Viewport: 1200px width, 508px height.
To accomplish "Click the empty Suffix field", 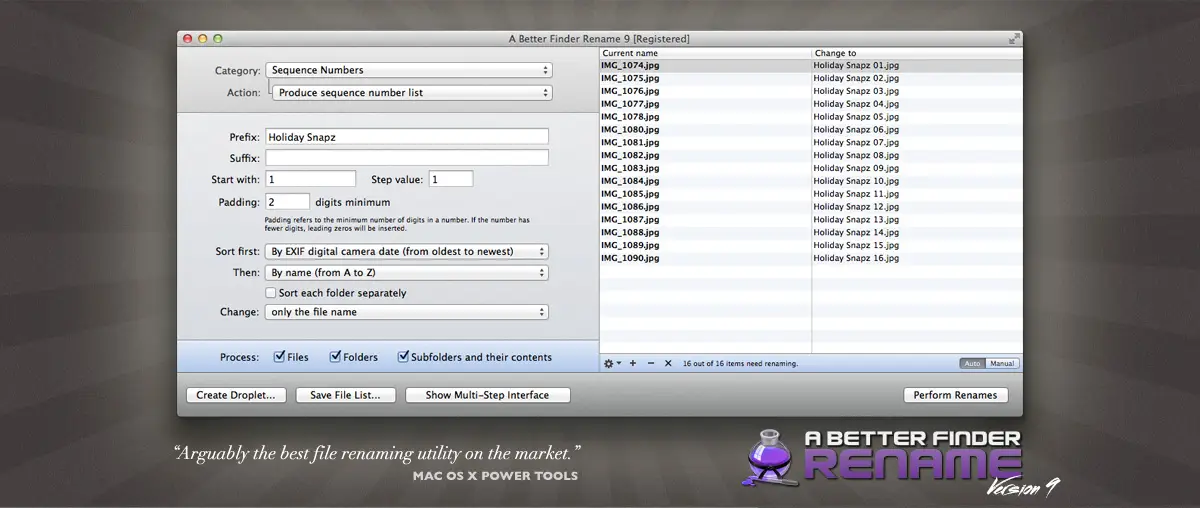I will click(407, 158).
